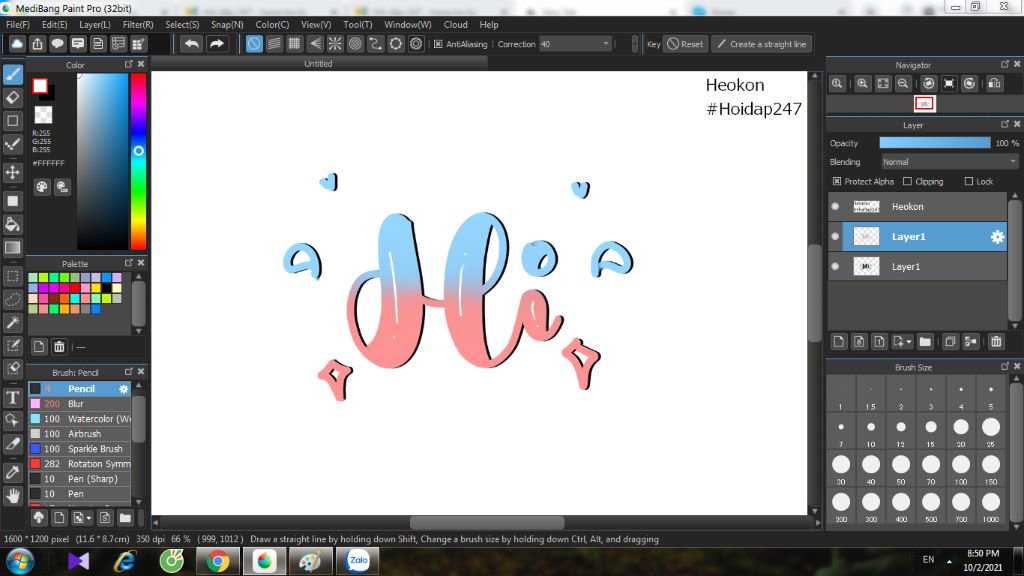Expand the add layer type dropdown arrow
This screenshot has width=1024, height=576.
point(909,342)
